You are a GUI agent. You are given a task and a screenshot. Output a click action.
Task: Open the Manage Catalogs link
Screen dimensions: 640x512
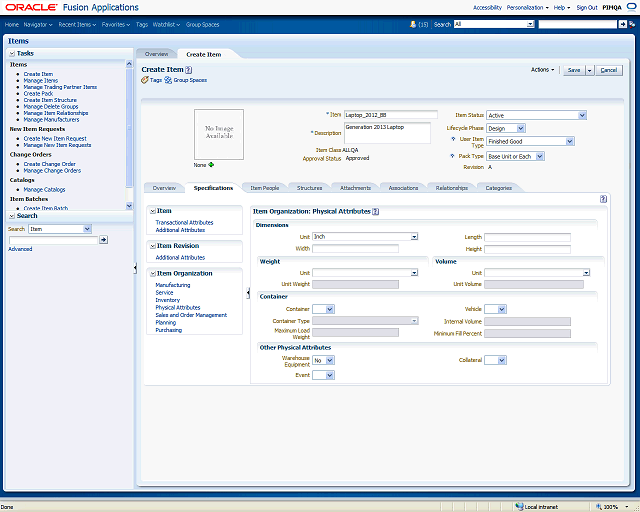(44, 189)
